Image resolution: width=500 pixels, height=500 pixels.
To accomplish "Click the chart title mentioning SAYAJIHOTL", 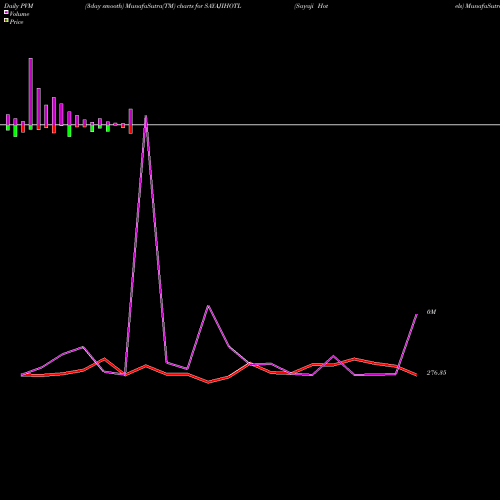I will 163,6.
